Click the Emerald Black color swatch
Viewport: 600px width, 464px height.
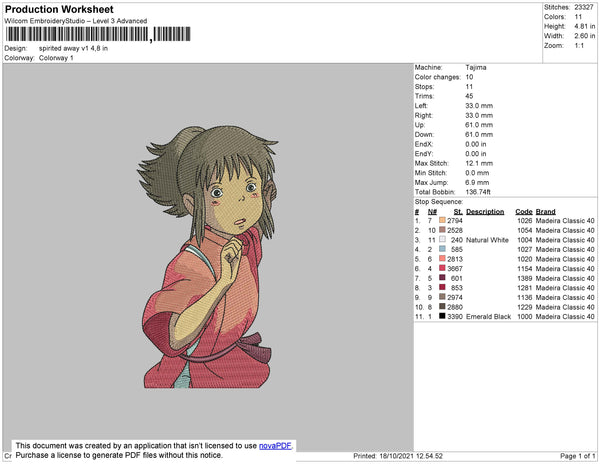click(442, 316)
